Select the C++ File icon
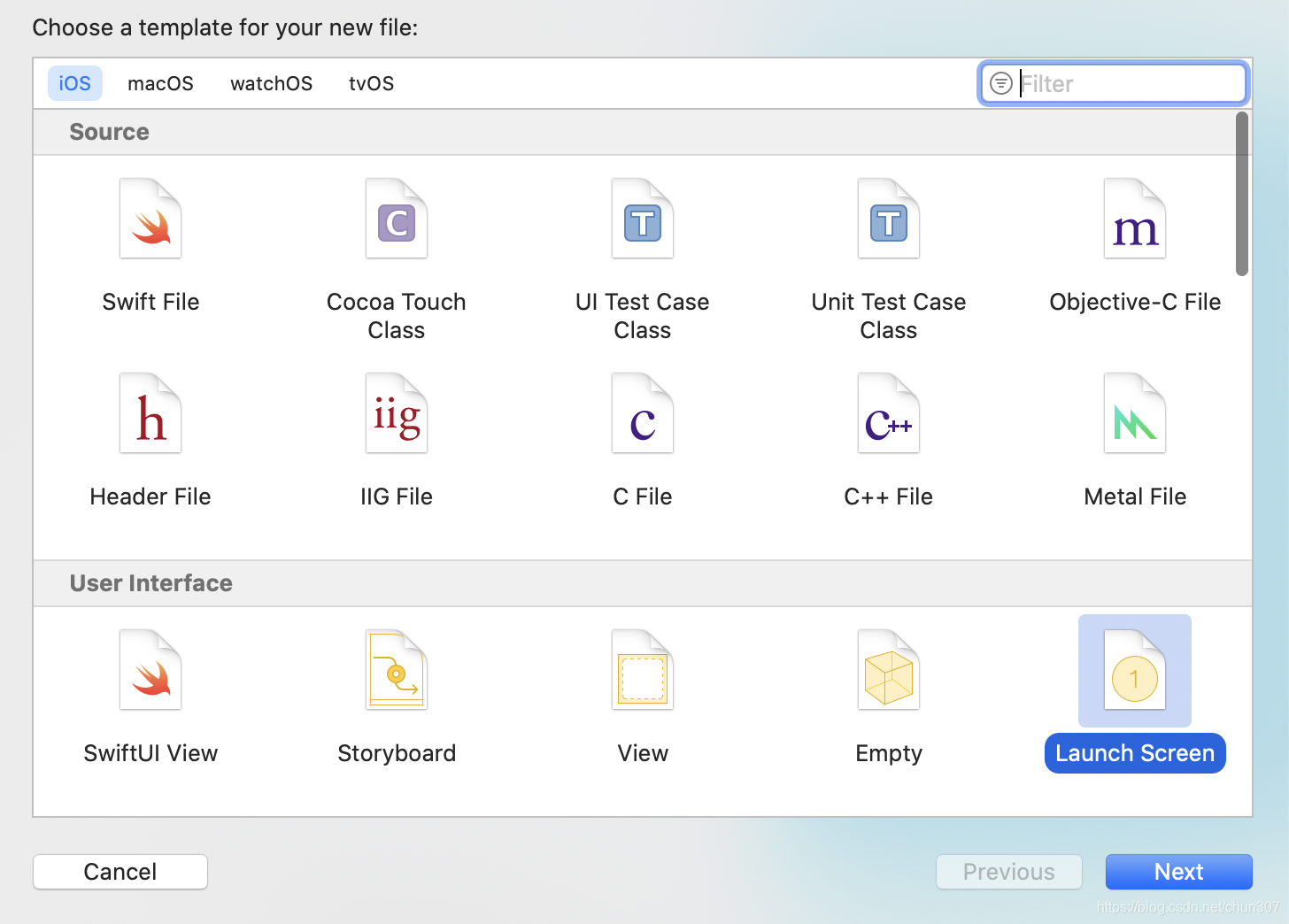The height and width of the screenshot is (924, 1289). tap(889, 413)
